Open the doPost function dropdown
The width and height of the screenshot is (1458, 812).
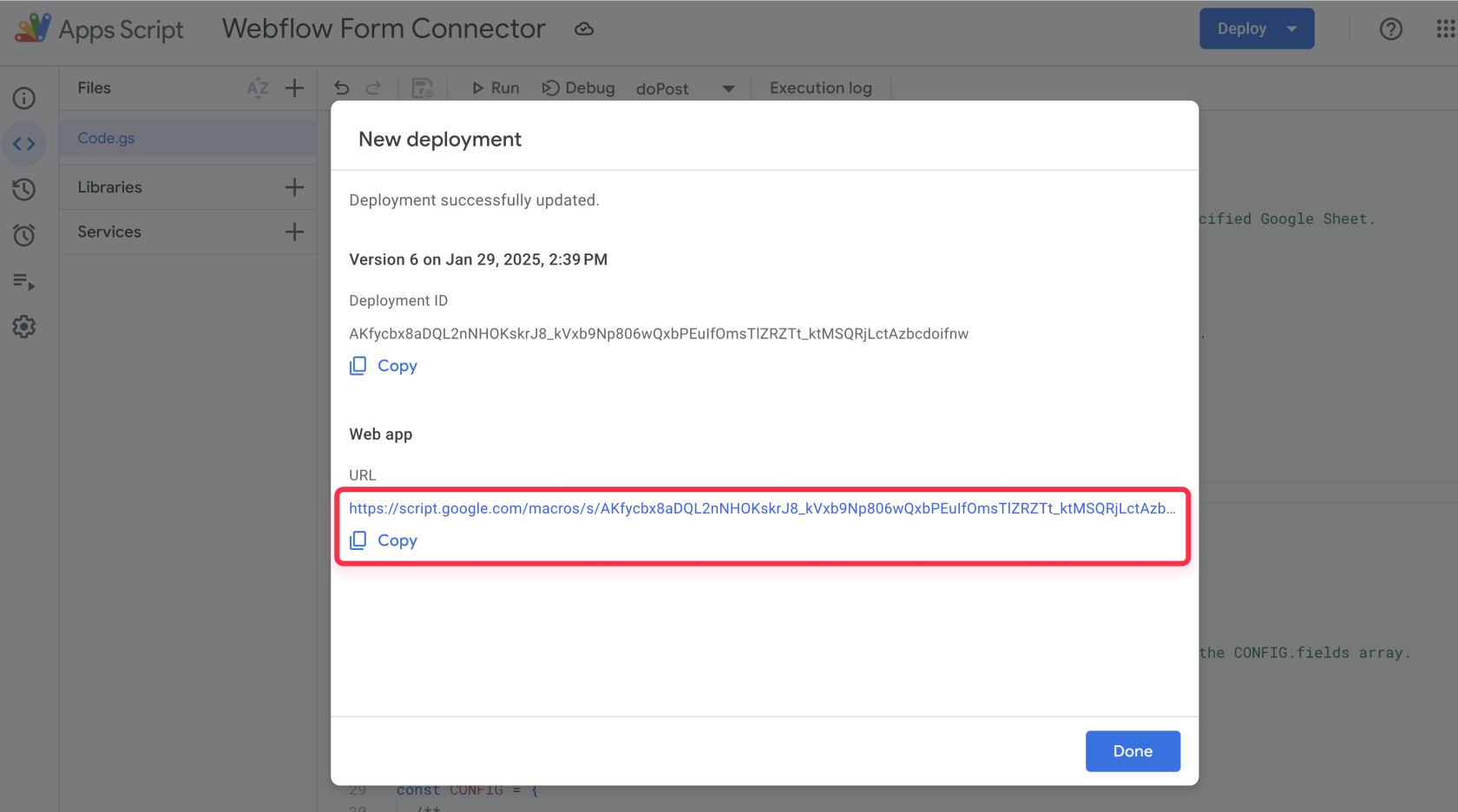pyautogui.click(x=686, y=88)
